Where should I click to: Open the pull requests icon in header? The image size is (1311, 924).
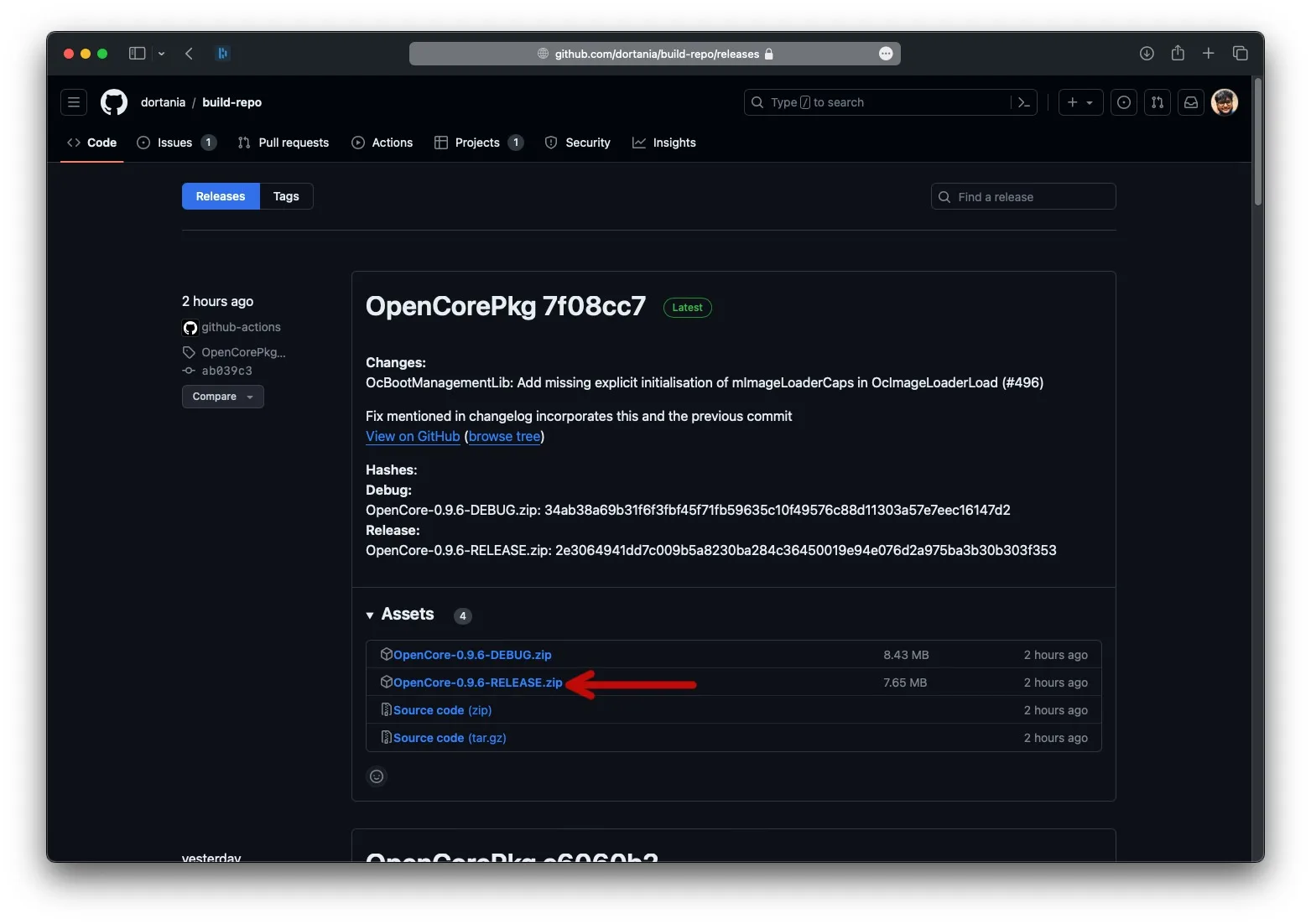[1158, 102]
